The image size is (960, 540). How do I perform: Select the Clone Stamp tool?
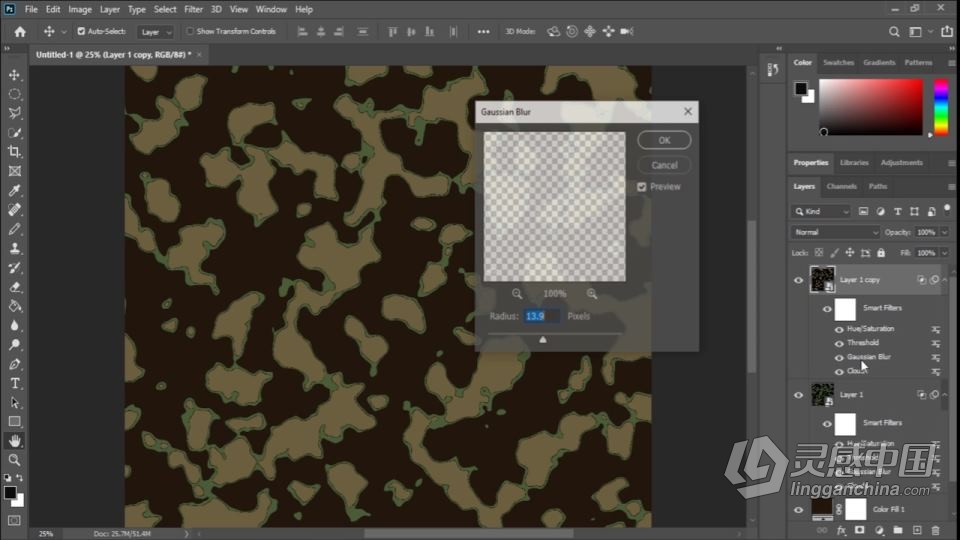click(x=15, y=249)
